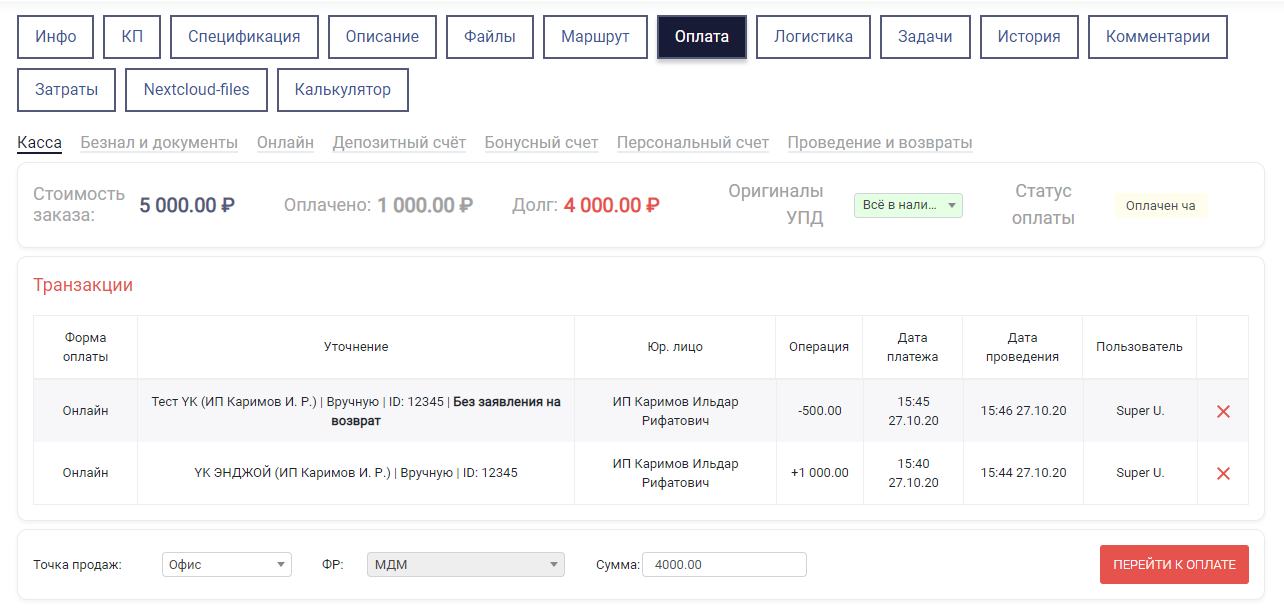This screenshot has height=616, width=1284.
Task: Click Онлайн payment form in +1 000.00 row
Action: (85, 473)
